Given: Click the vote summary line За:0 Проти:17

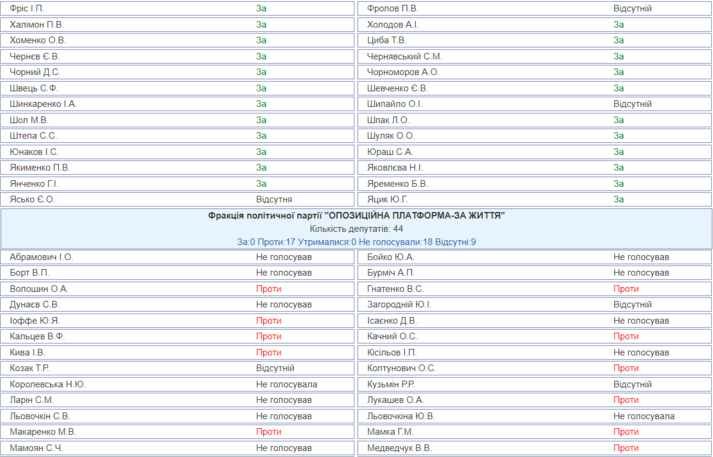Looking at the screenshot, I should (x=357, y=241).
